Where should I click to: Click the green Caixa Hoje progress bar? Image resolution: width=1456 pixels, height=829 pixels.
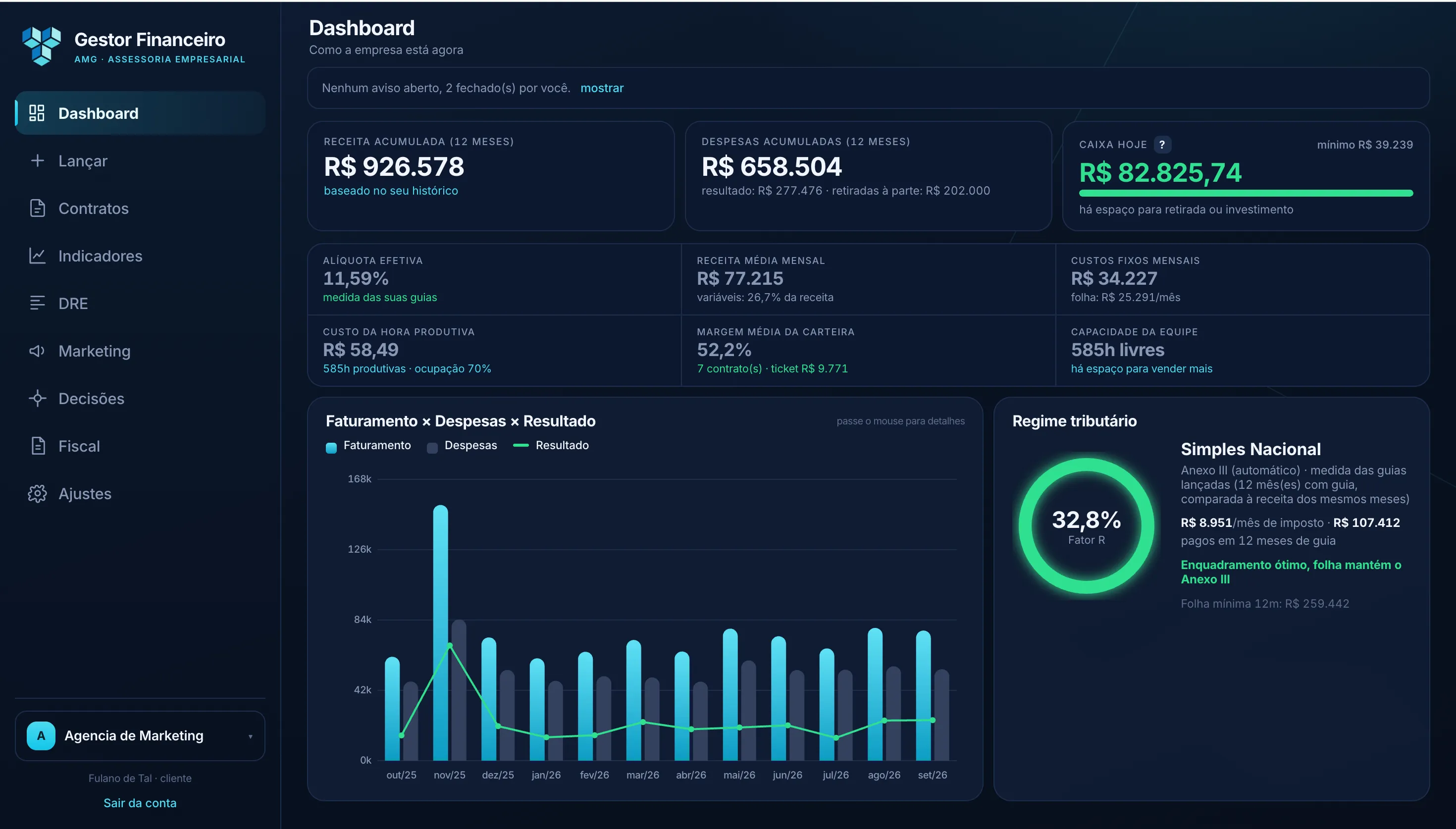click(1246, 193)
